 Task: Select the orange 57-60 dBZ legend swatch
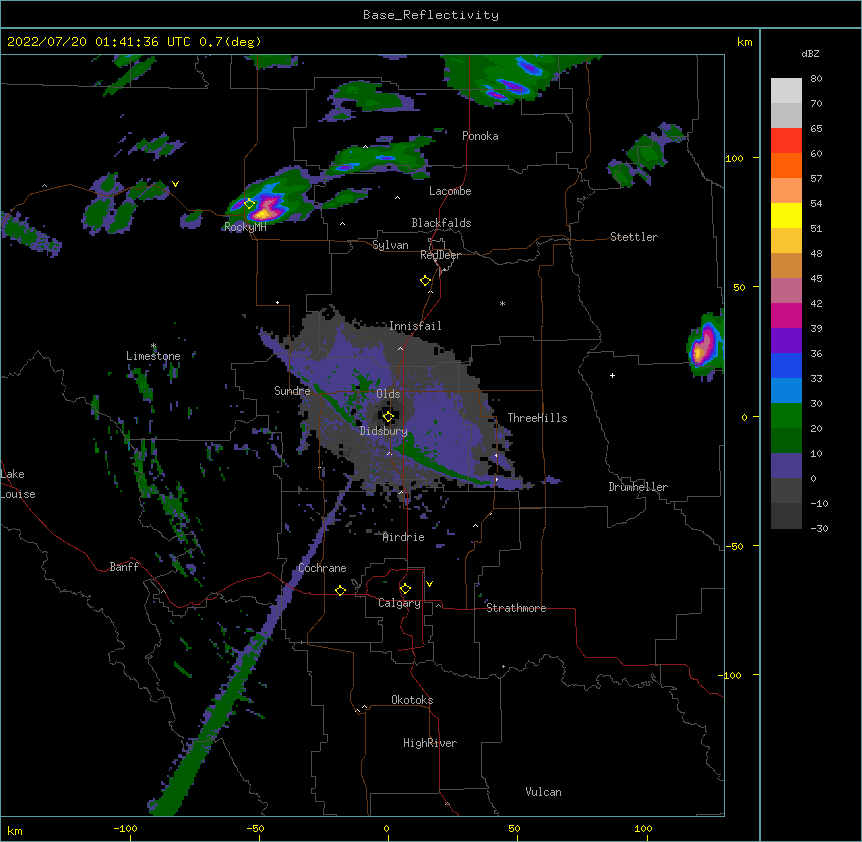coord(786,165)
